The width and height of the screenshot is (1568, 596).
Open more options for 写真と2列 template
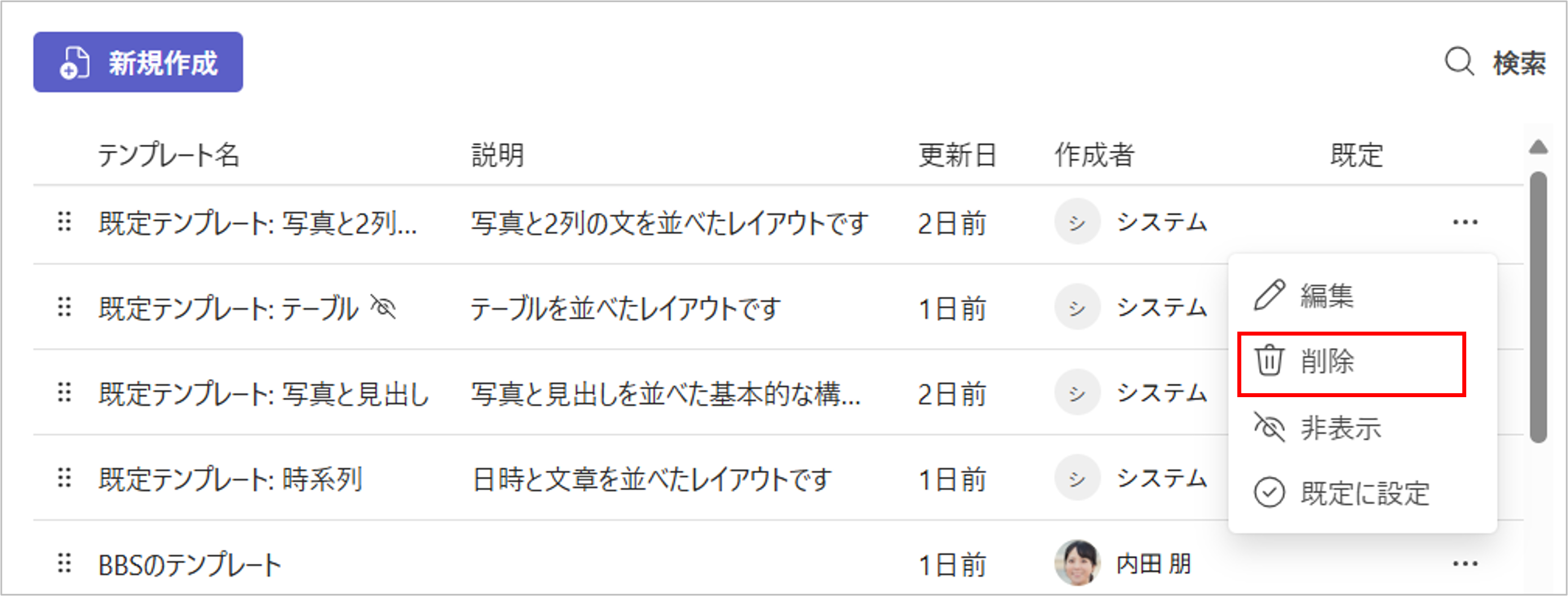[x=1465, y=222]
